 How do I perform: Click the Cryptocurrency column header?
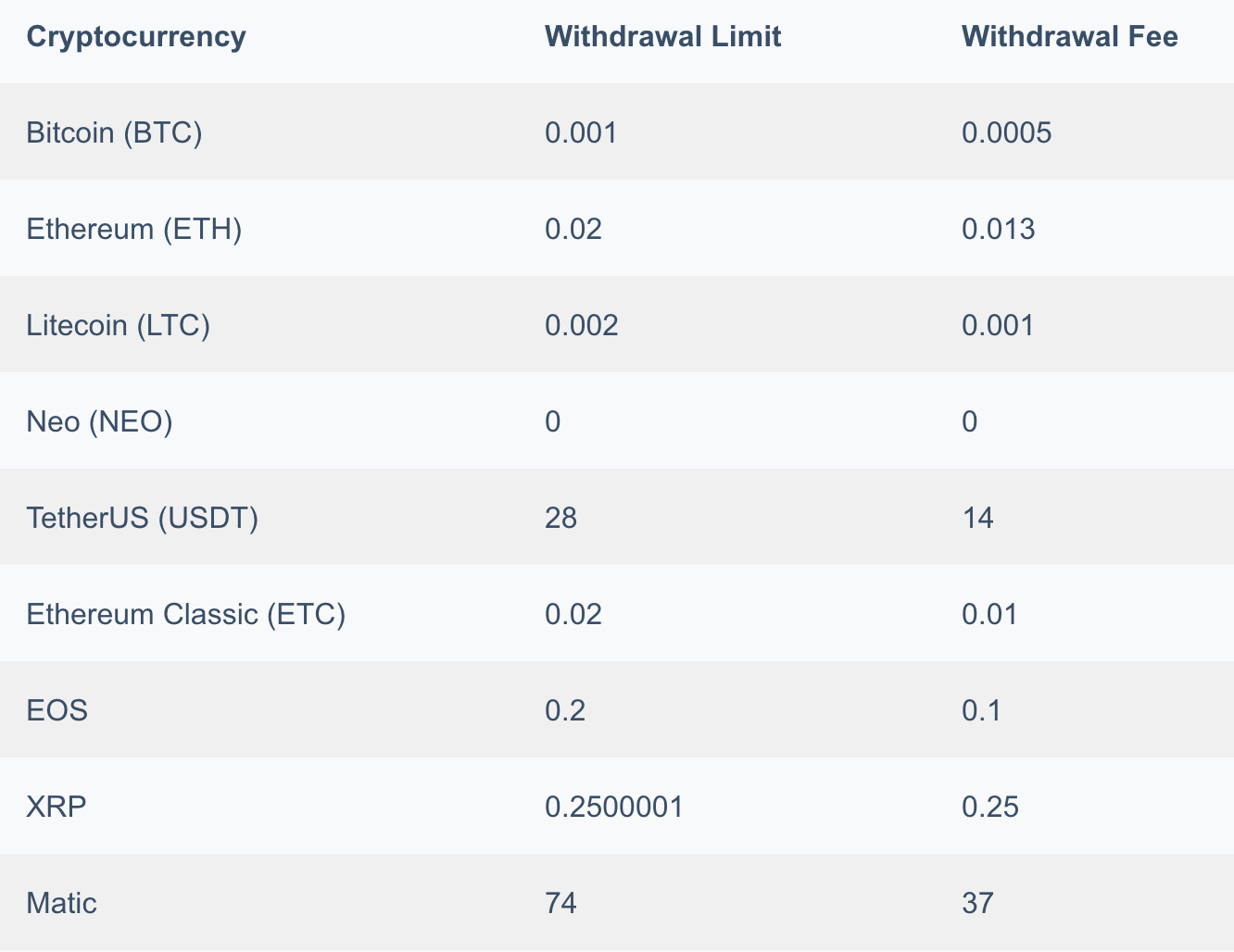(x=136, y=37)
